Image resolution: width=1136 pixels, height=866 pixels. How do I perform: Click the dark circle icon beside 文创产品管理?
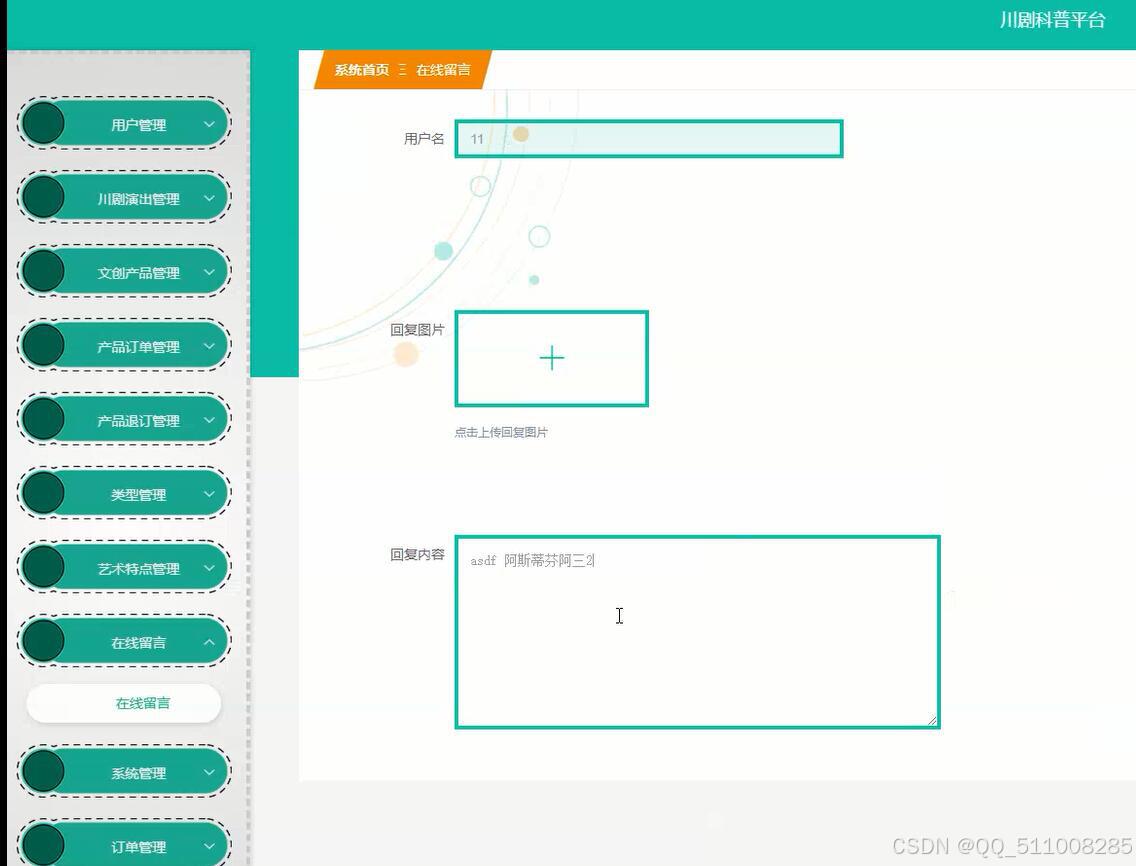point(43,271)
